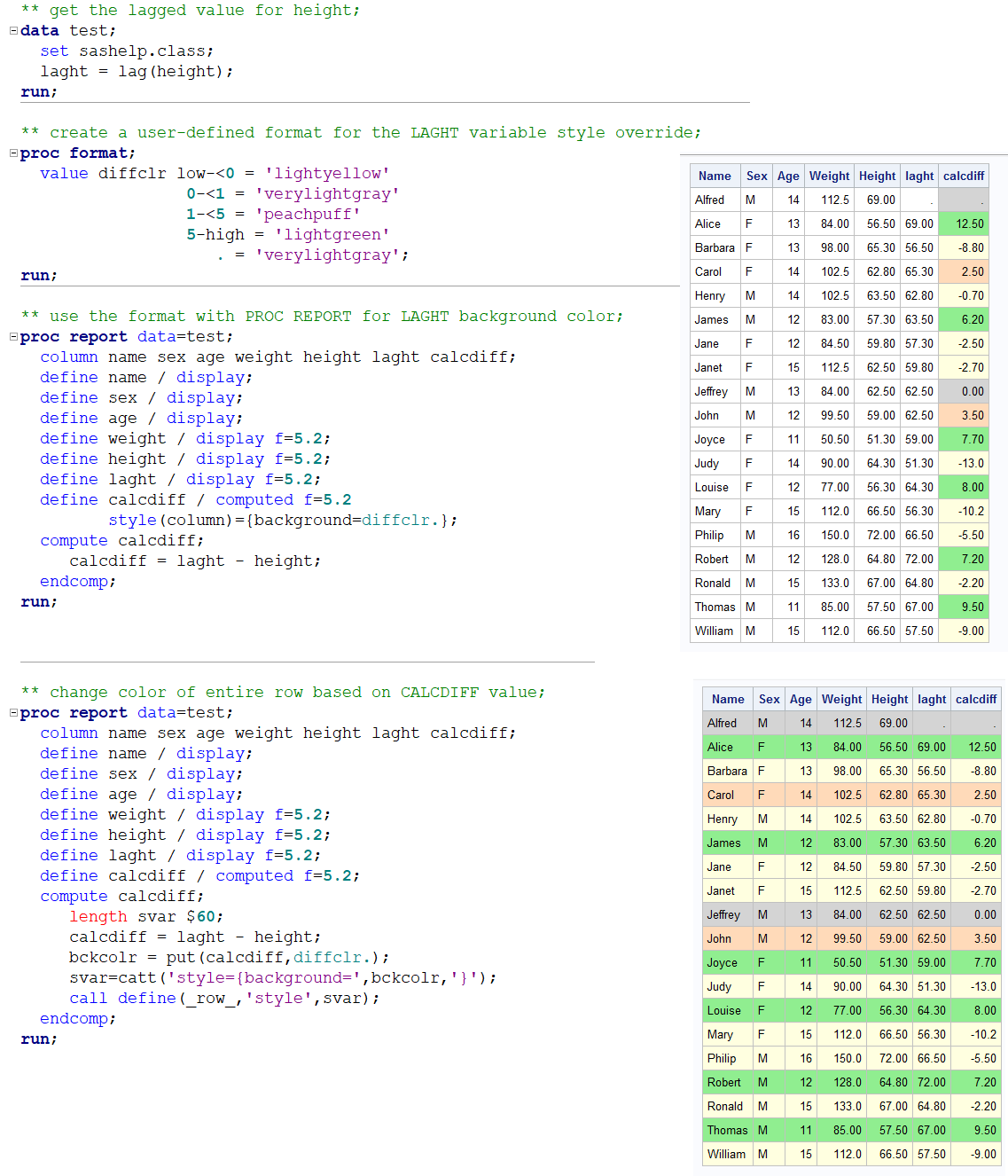The image size is (1008, 1176).
Task: Click the compute calcdiff statement in first report
Action: click(120, 540)
